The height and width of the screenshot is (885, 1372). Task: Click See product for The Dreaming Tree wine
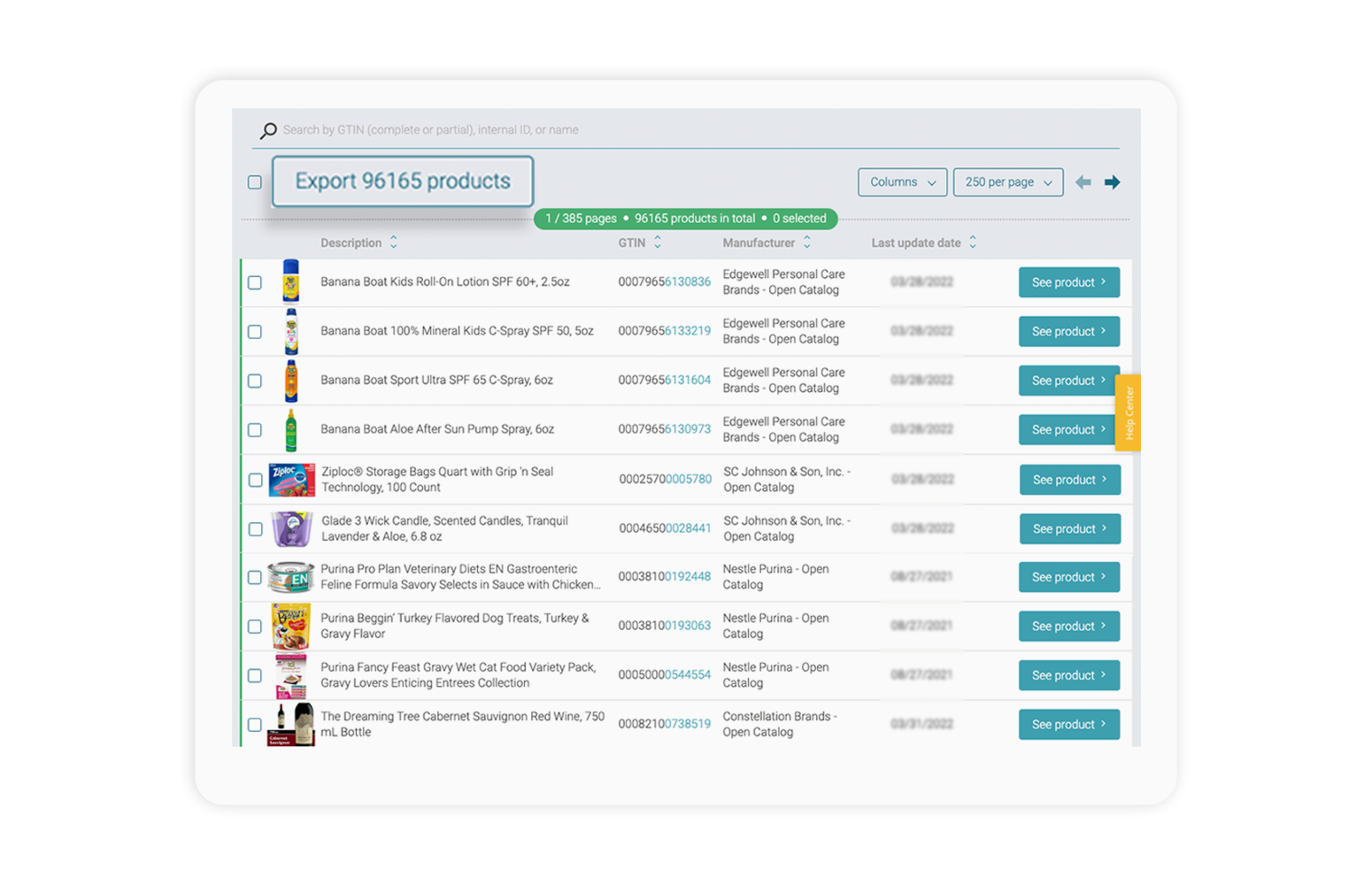(1069, 724)
